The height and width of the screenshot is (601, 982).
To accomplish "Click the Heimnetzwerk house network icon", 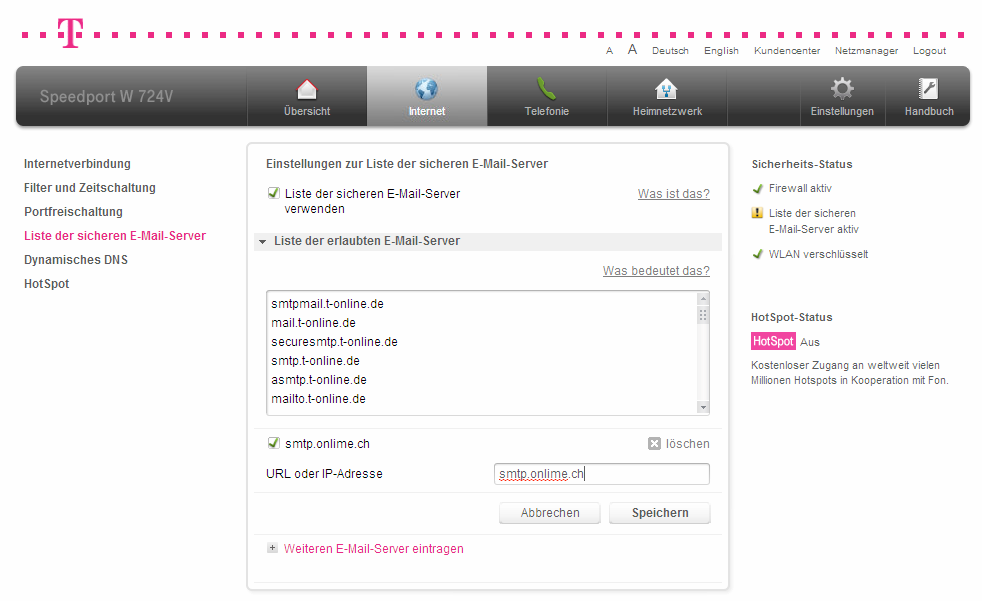I will [666, 90].
